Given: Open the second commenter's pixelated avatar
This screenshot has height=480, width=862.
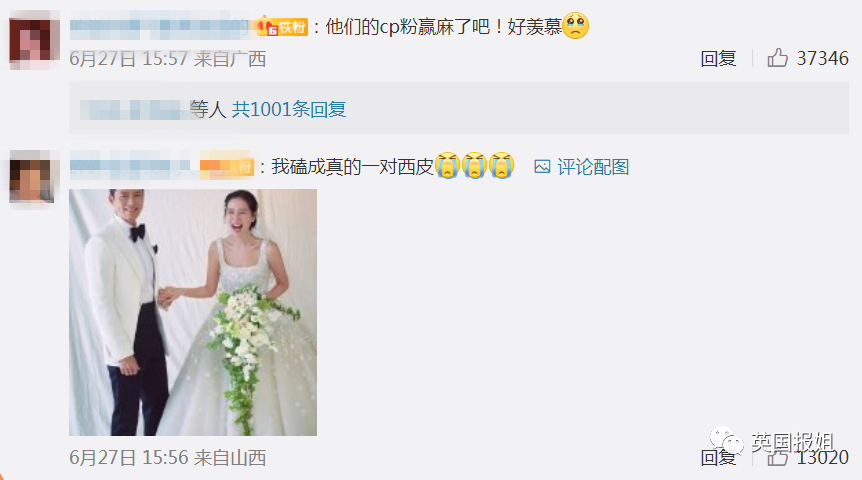Looking at the screenshot, I should [32, 178].
